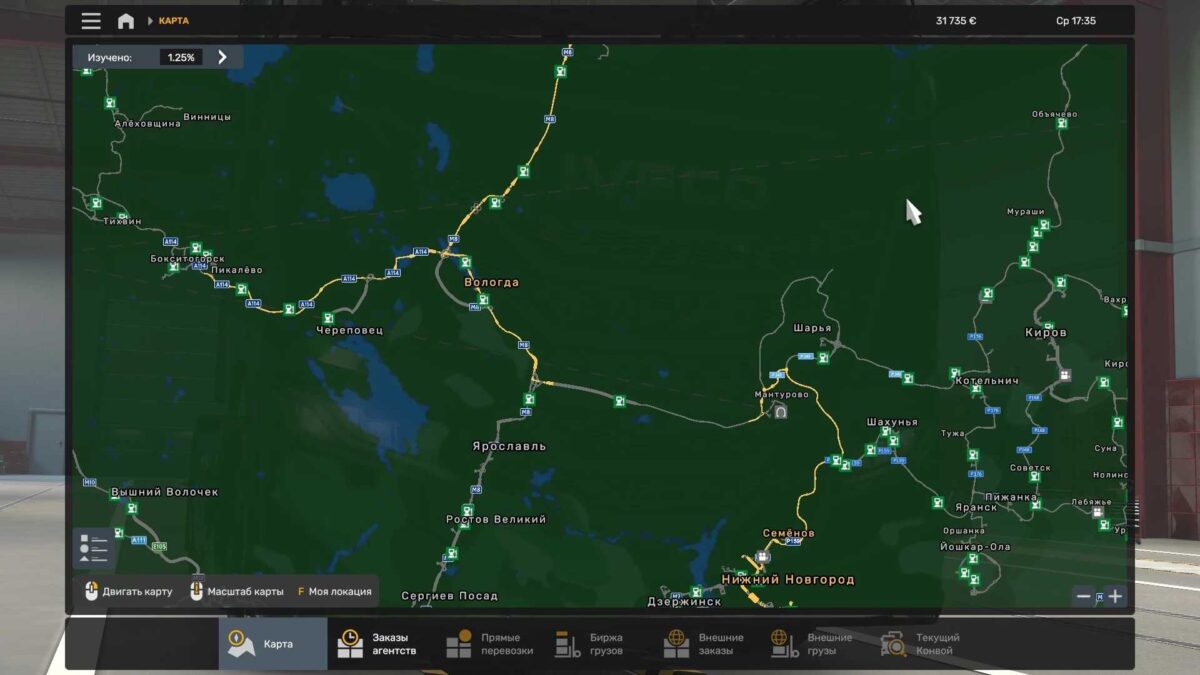This screenshot has height=675, width=1200.
Task: Click the Вологда city label on map
Action: pyautogui.click(x=491, y=283)
